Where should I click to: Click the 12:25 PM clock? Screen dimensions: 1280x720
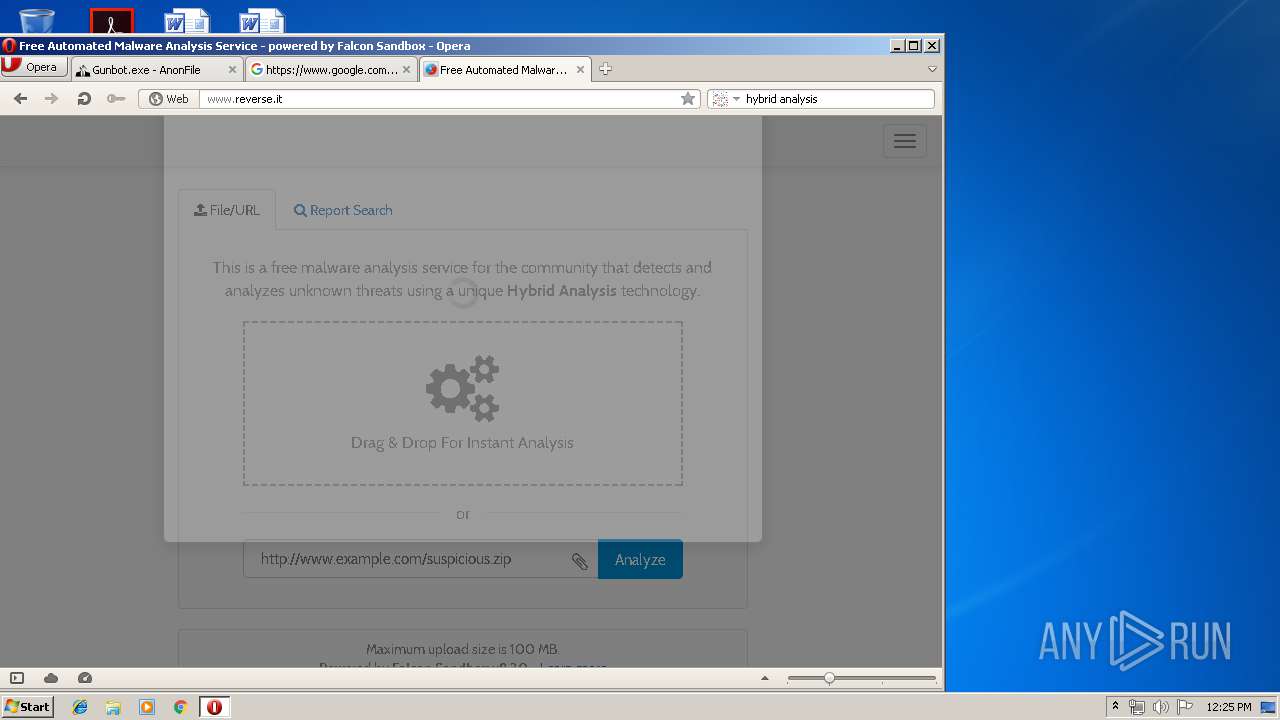point(1229,707)
